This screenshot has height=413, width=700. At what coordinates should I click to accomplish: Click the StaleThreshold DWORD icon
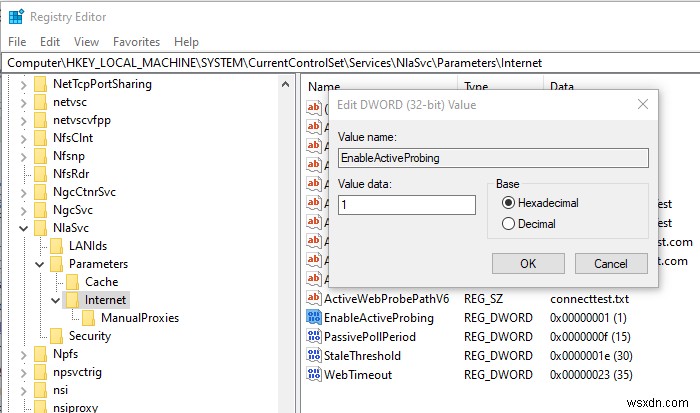314,355
